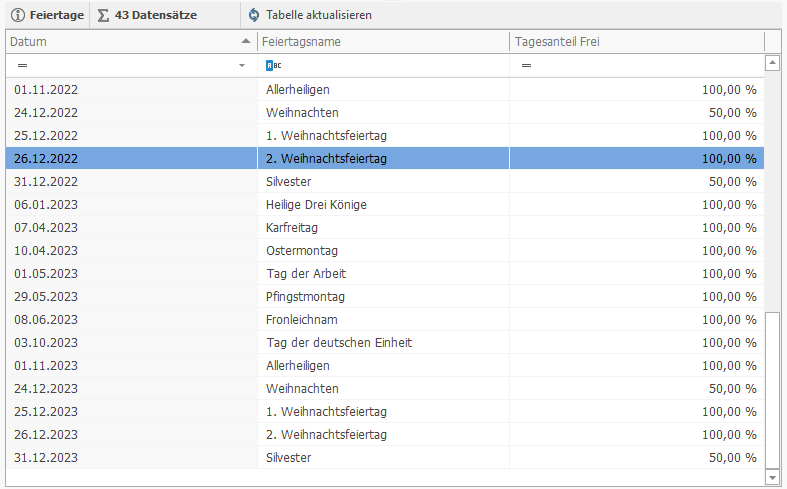The image size is (787, 489).
Task: Click the Heilige Drei Könige cell
Action: (383, 205)
